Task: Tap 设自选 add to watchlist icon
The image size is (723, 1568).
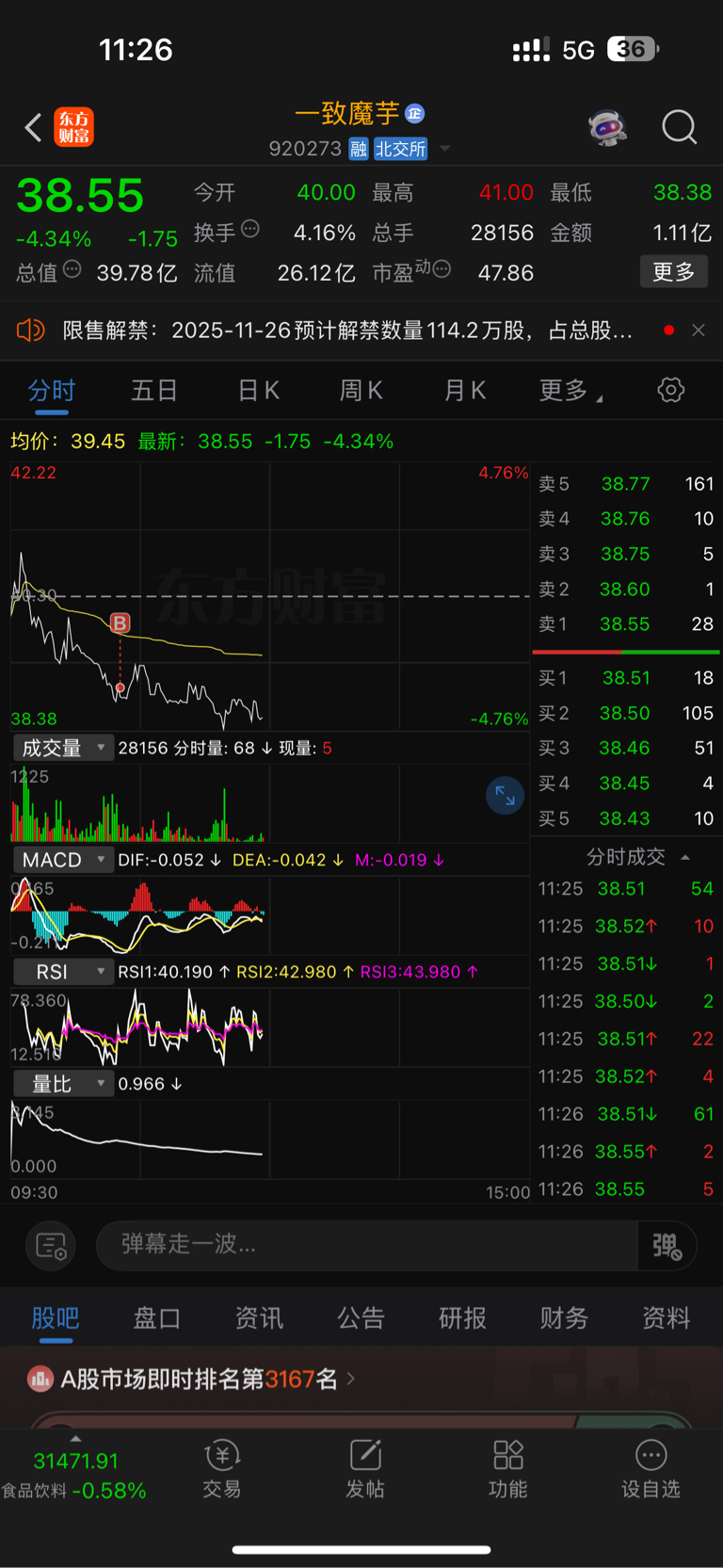Action: pos(651,1468)
